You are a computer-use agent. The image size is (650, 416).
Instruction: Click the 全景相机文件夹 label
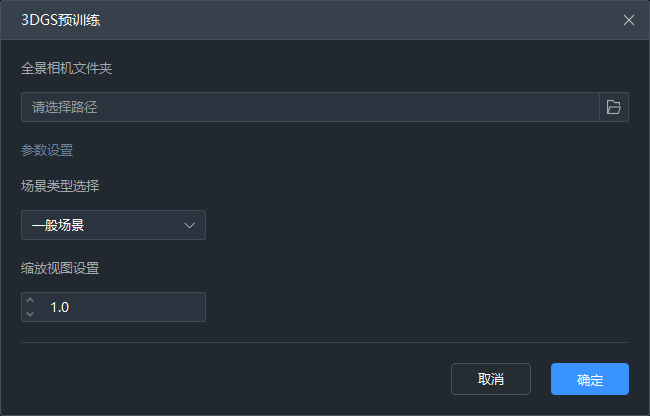66,69
